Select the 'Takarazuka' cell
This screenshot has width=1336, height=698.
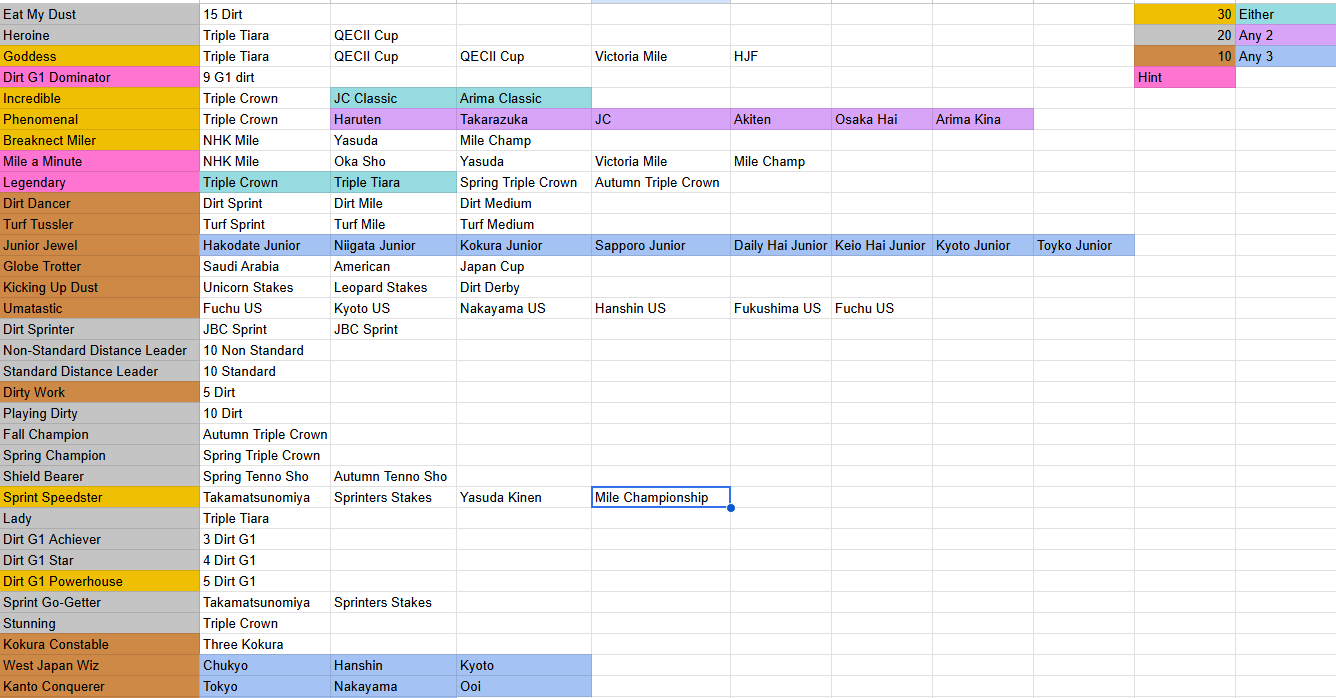[524, 119]
